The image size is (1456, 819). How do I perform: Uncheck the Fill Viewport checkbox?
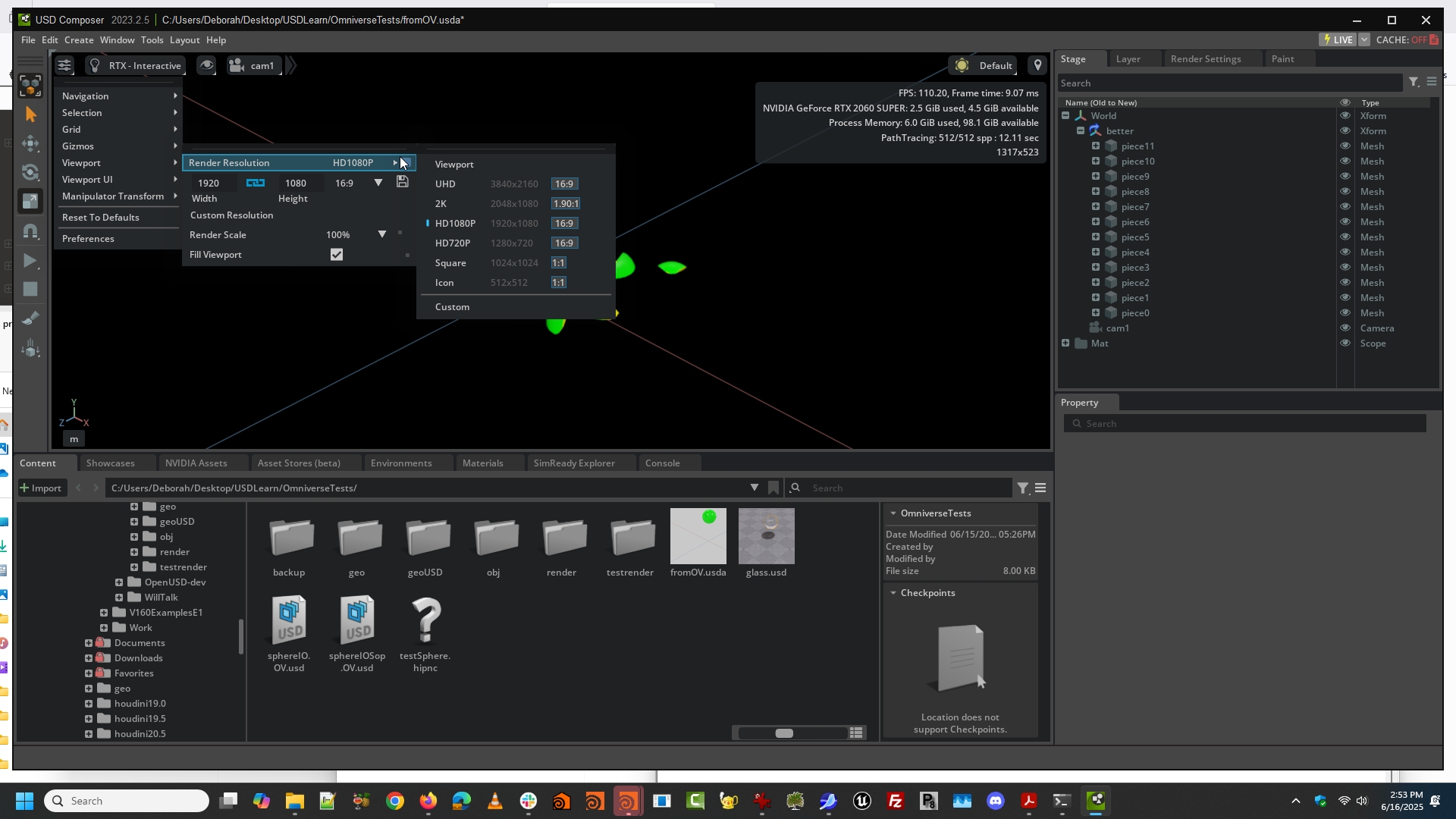(337, 255)
